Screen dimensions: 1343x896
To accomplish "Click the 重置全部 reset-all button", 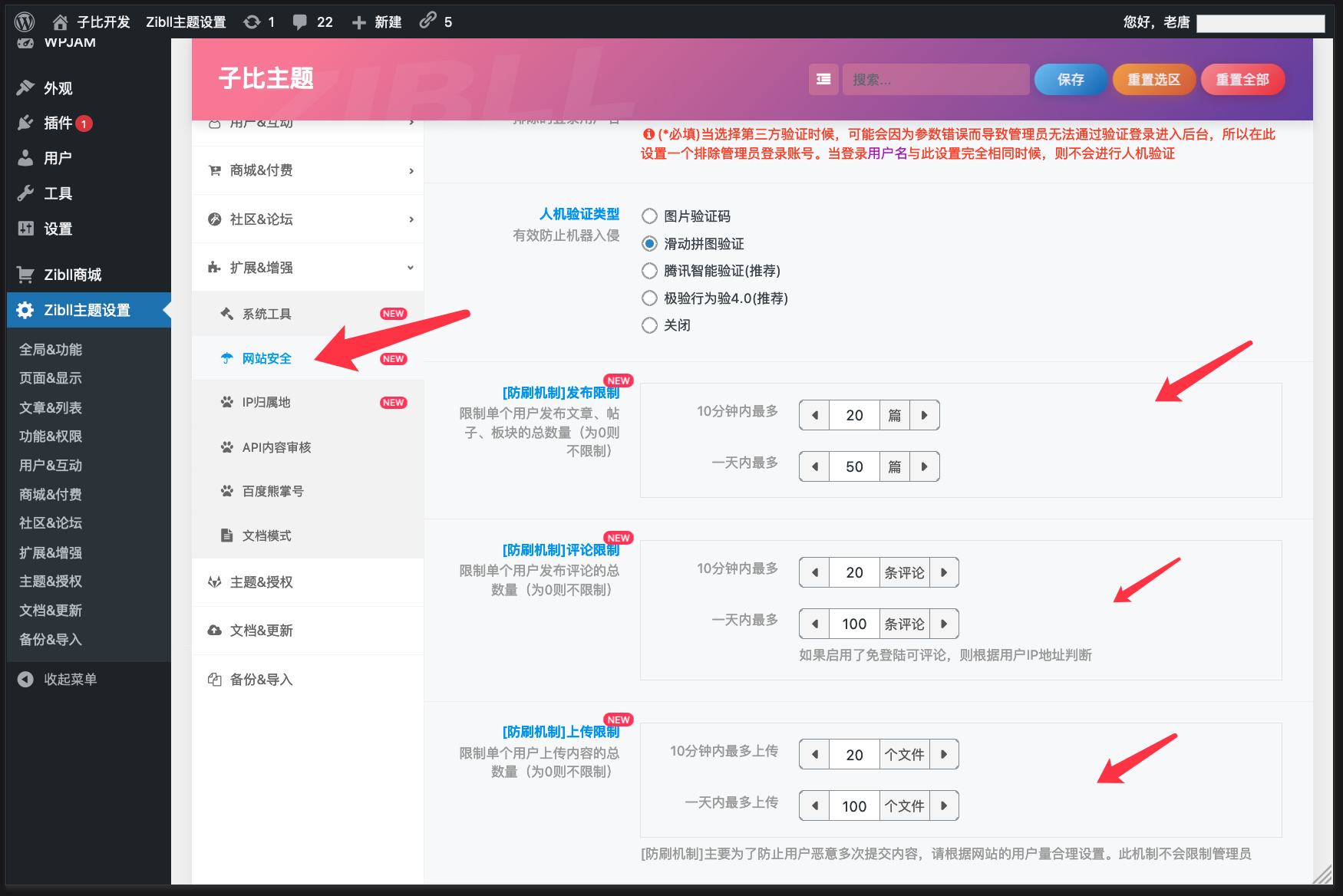I will 1242,79.
